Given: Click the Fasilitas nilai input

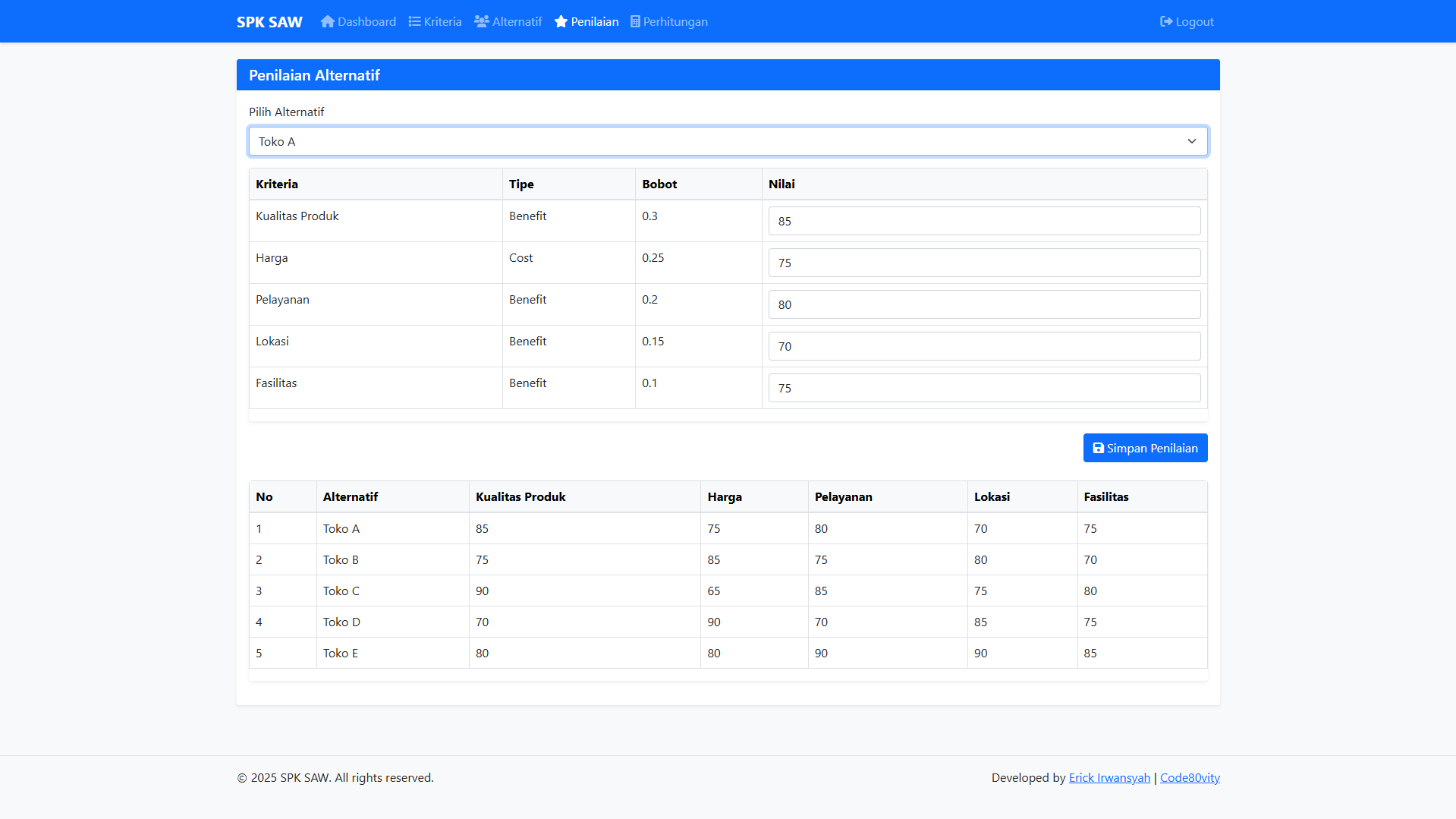Looking at the screenshot, I should tap(984, 388).
